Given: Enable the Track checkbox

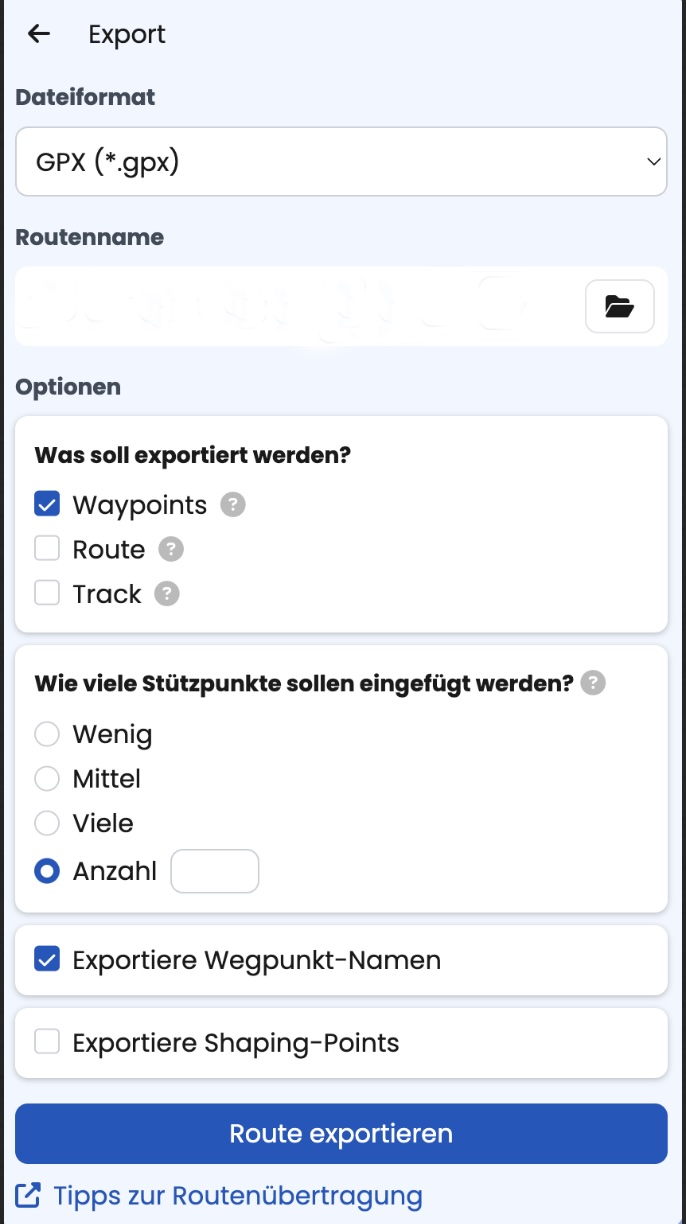Looking at the screenshot, I should click(47, 593).
